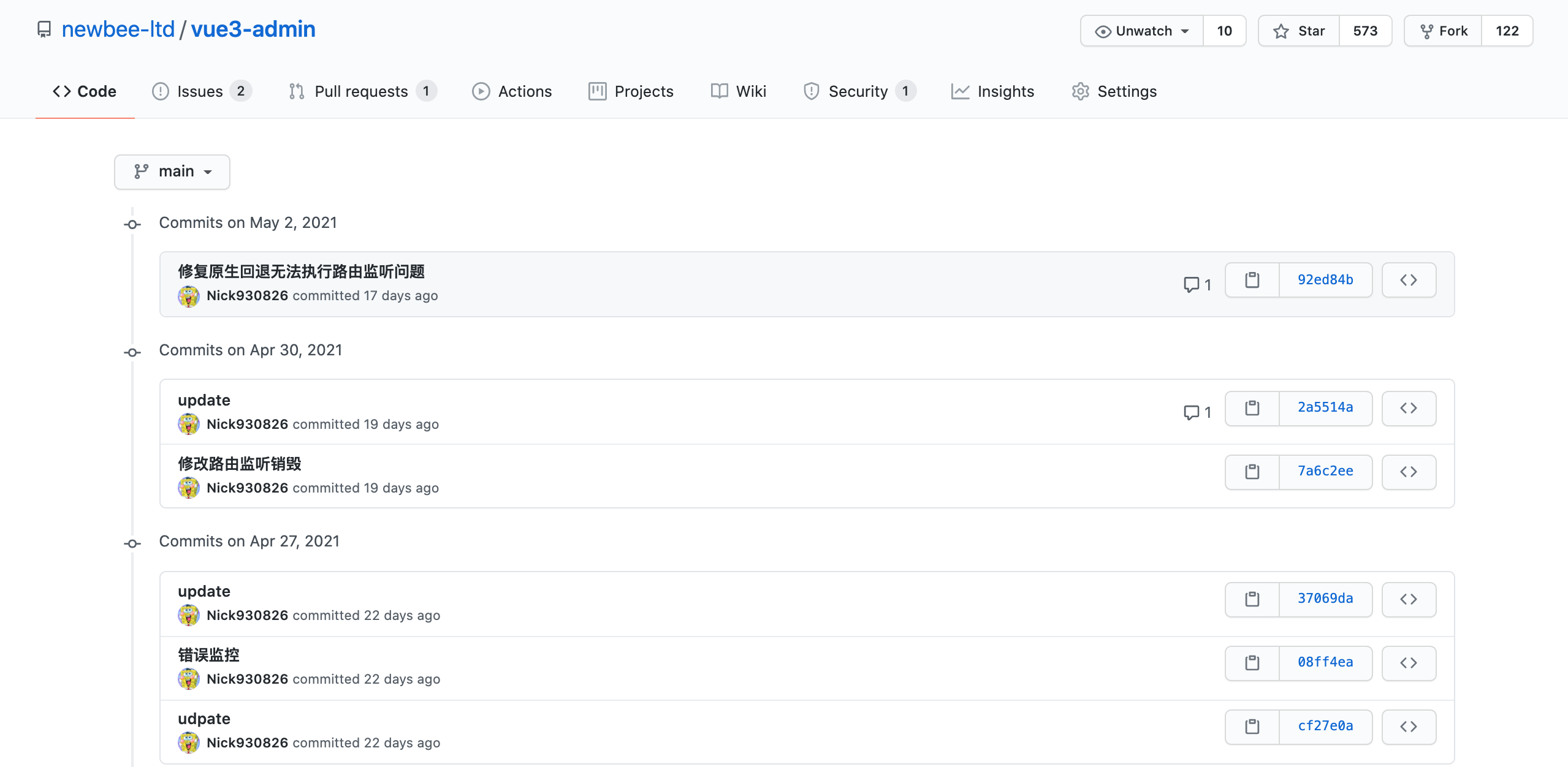Click Nick930826 avatar on 37069da commit
The width and height of the screenshot is (1568, 767).
(x=189, y=615)
